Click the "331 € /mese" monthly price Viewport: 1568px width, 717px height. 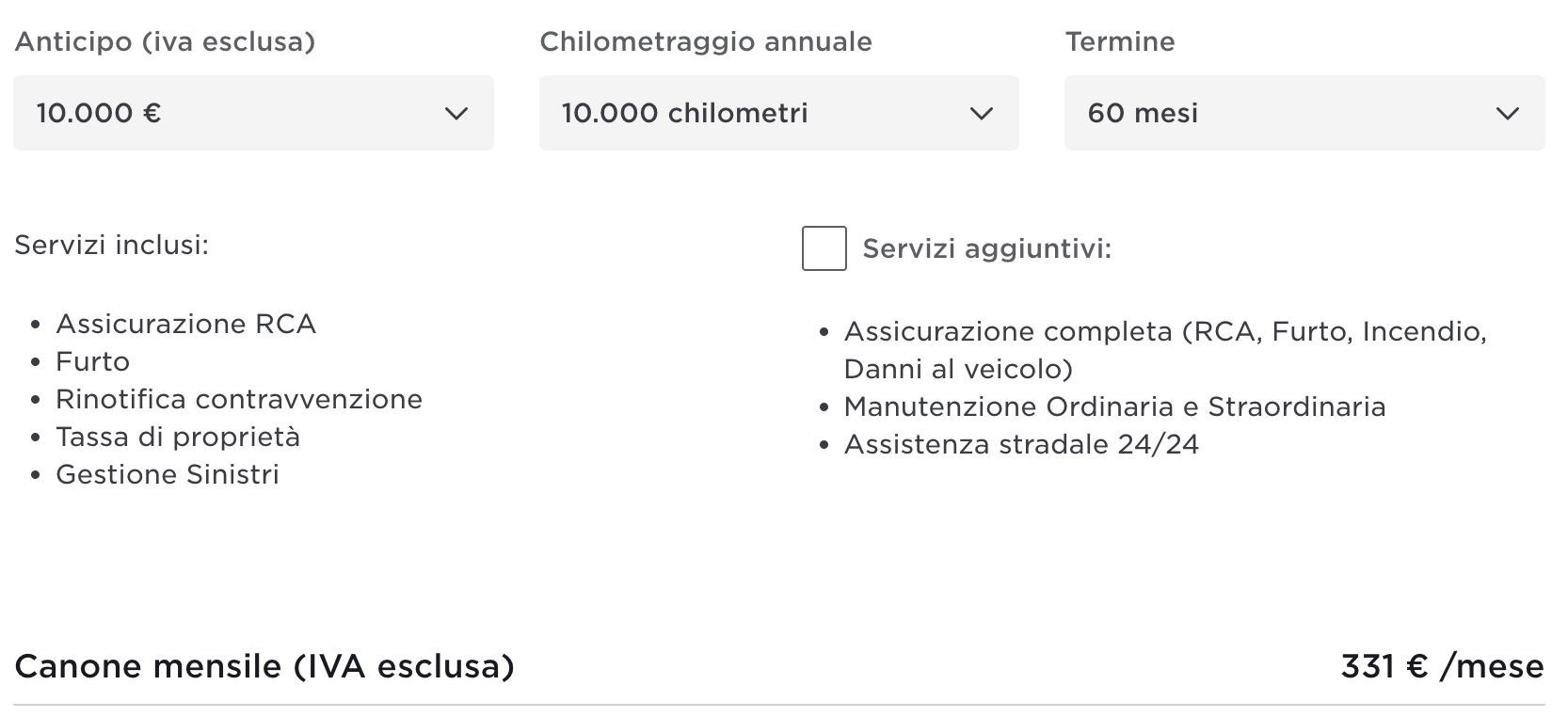point(1442,666)
